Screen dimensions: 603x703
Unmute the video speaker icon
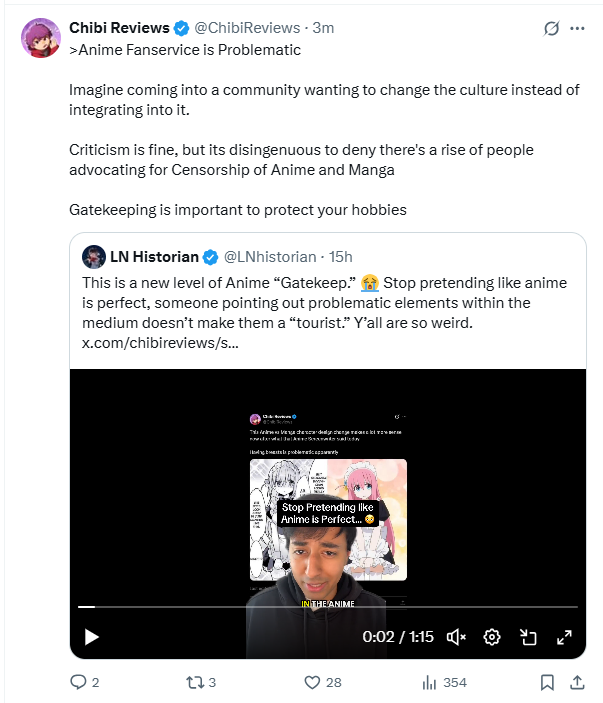click(456, 637)
